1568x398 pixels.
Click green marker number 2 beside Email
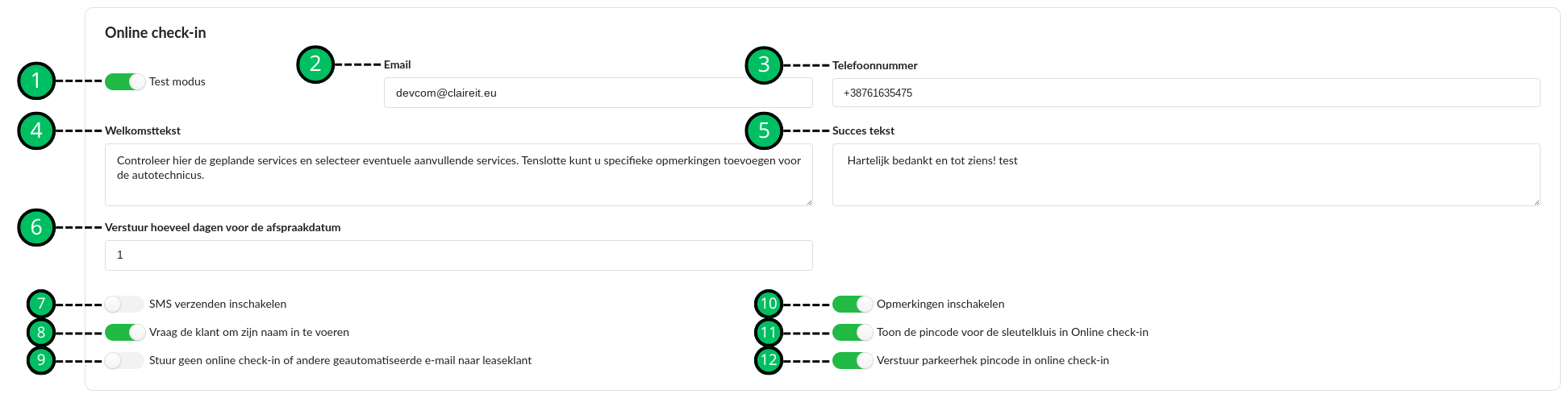[x=315, y=64]
